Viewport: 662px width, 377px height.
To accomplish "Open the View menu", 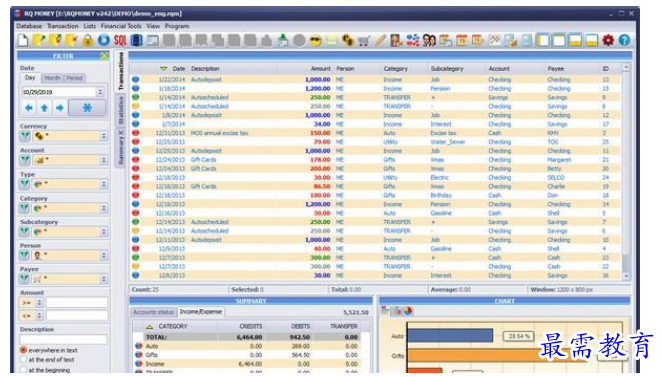I will (x=153, y=26).
